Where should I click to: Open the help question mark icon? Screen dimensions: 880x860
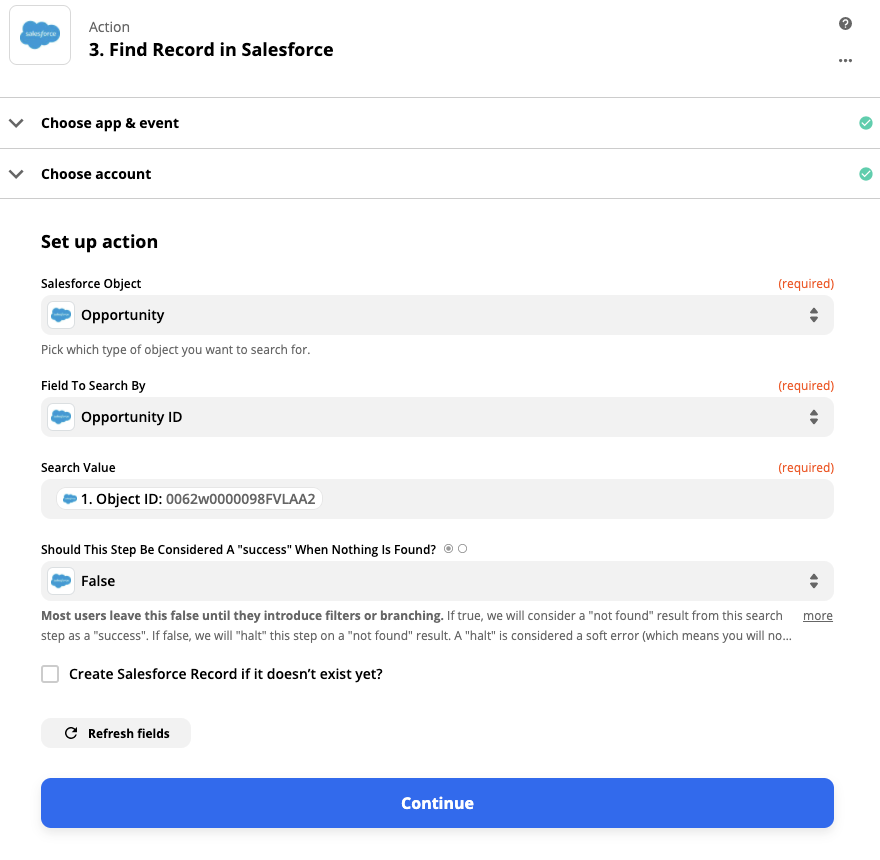pyautogui.click(x=845, y=24)
